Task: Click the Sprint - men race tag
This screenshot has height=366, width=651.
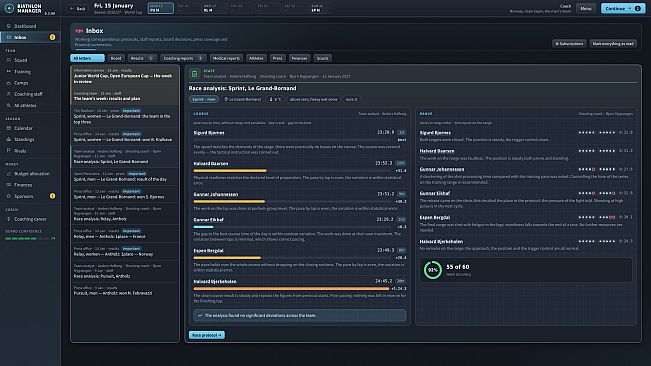Action: coord(204,99)
